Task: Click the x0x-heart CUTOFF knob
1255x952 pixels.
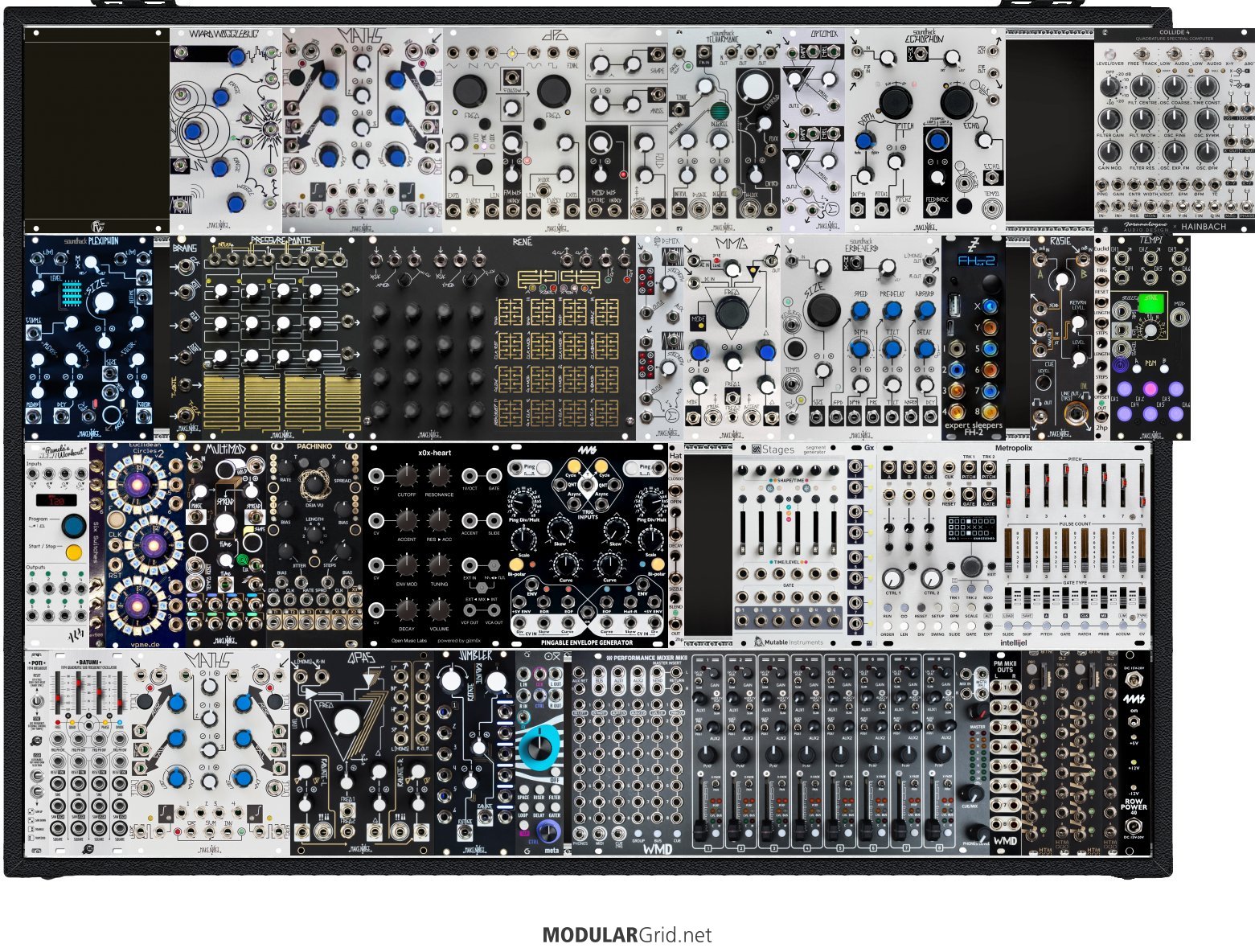Action: tap(408, 477)
